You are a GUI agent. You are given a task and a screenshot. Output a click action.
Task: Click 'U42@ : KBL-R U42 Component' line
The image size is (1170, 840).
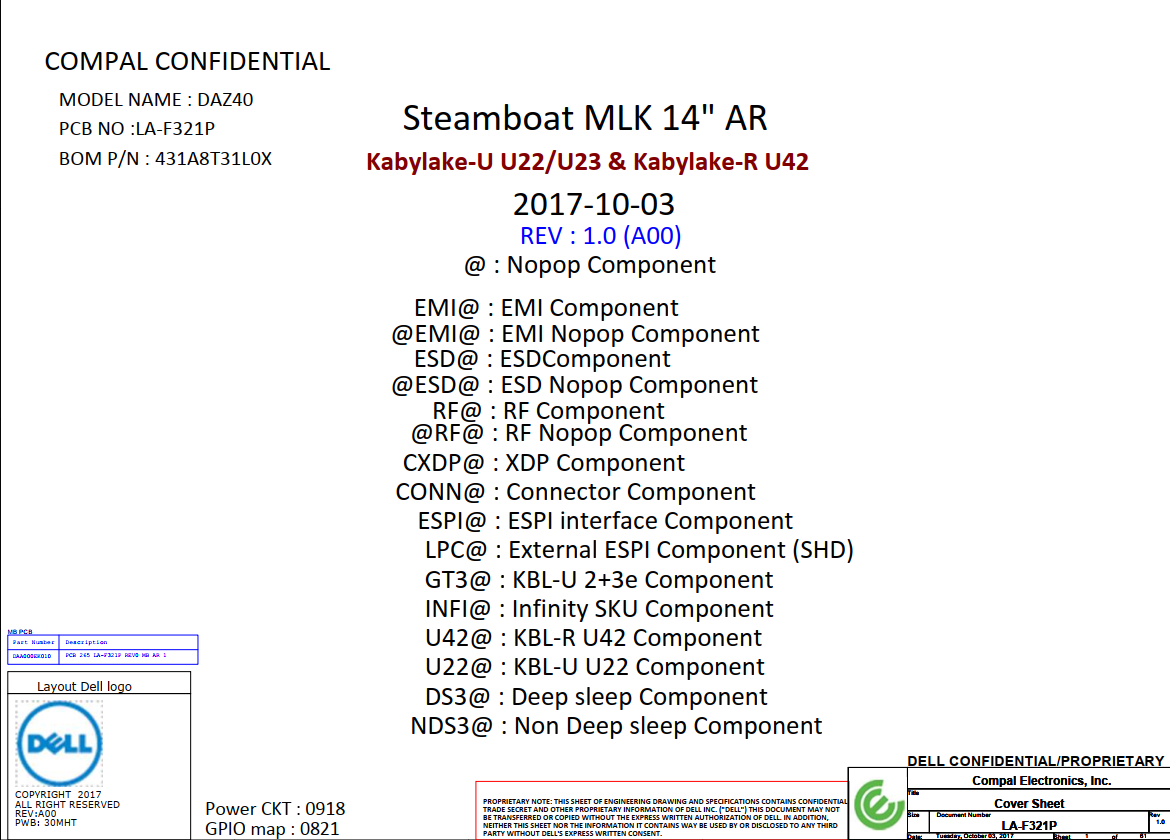pyautogui.click(x=593, y=638)
